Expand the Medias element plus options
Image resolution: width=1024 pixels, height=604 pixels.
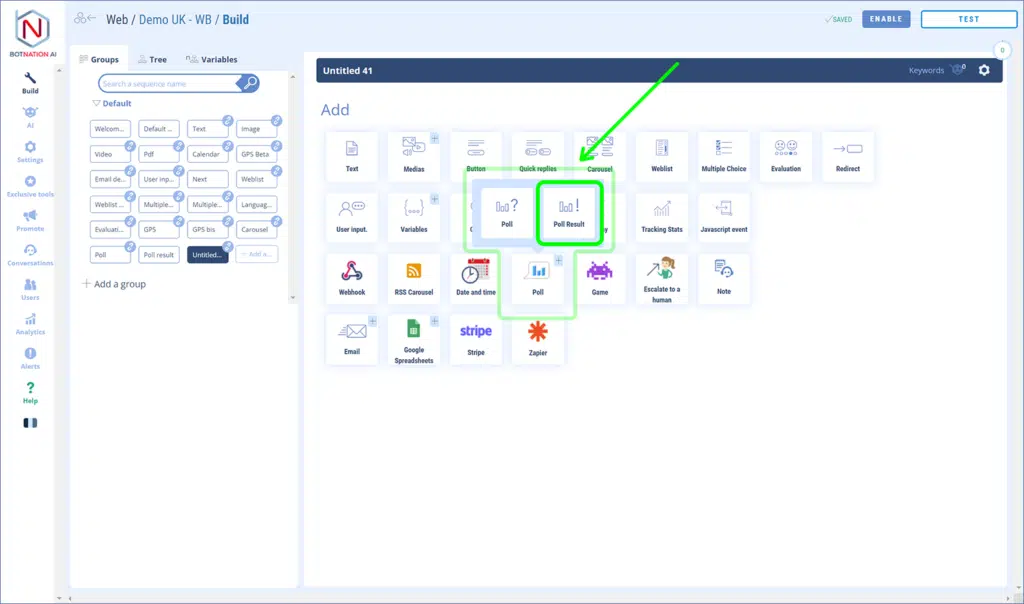(435, 138)
